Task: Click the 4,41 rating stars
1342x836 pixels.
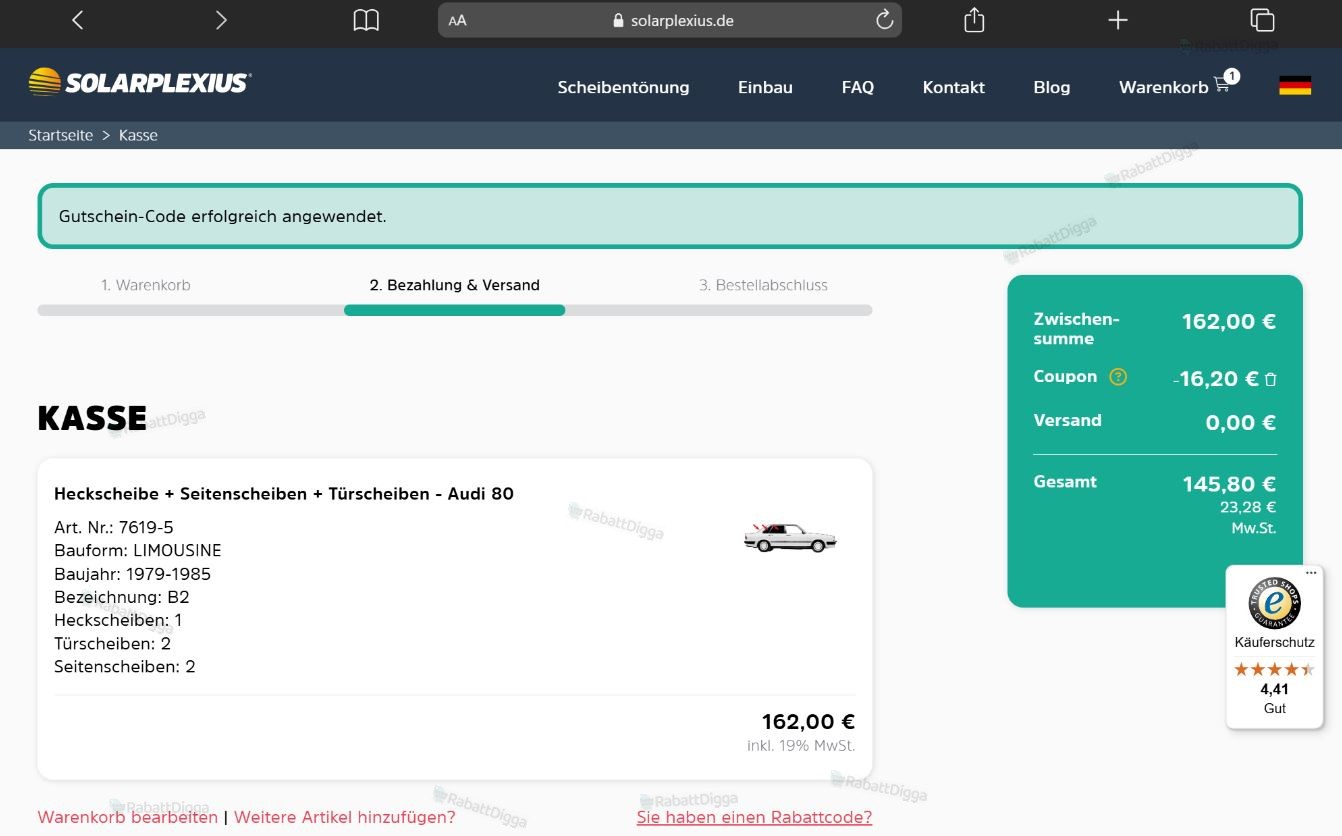Action: [x=1274, y=669]
